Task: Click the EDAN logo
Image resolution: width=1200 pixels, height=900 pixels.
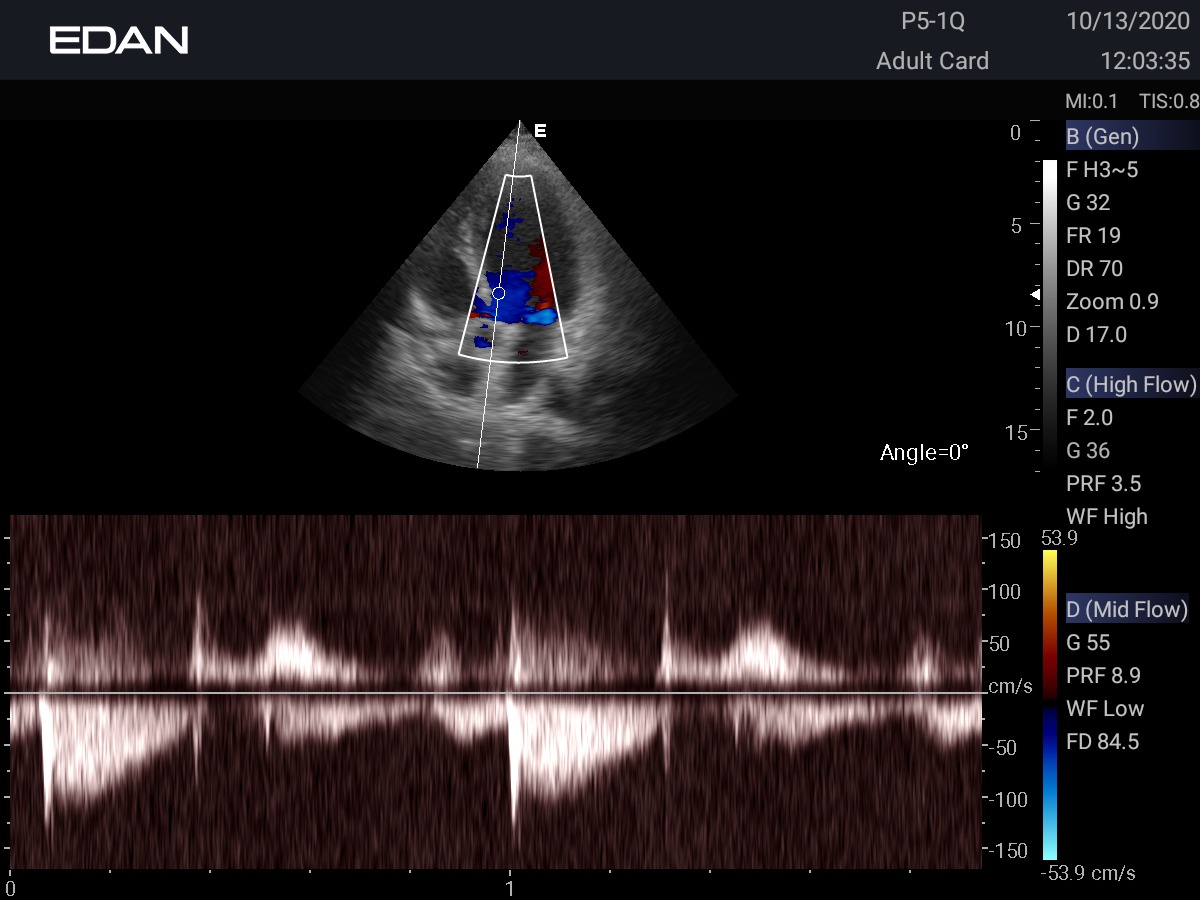Action: click(x=119, y=40)
